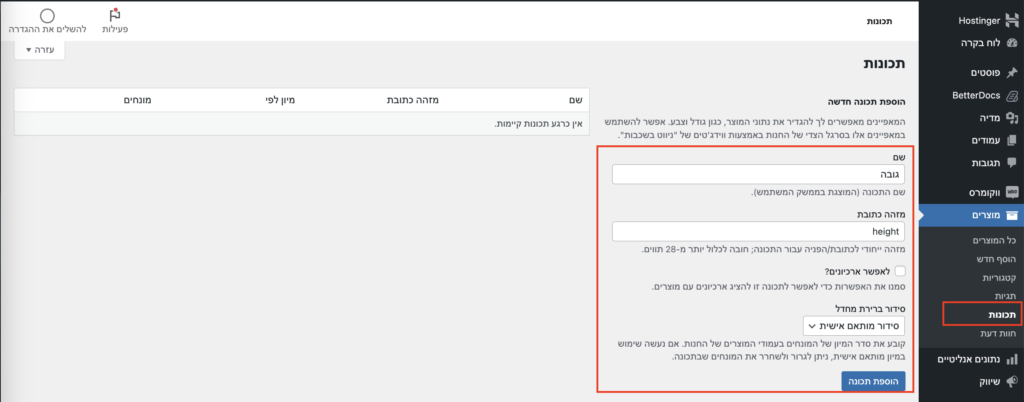Click the bar chart icon beside נתונים אנליטיים

coord(1012,359)
